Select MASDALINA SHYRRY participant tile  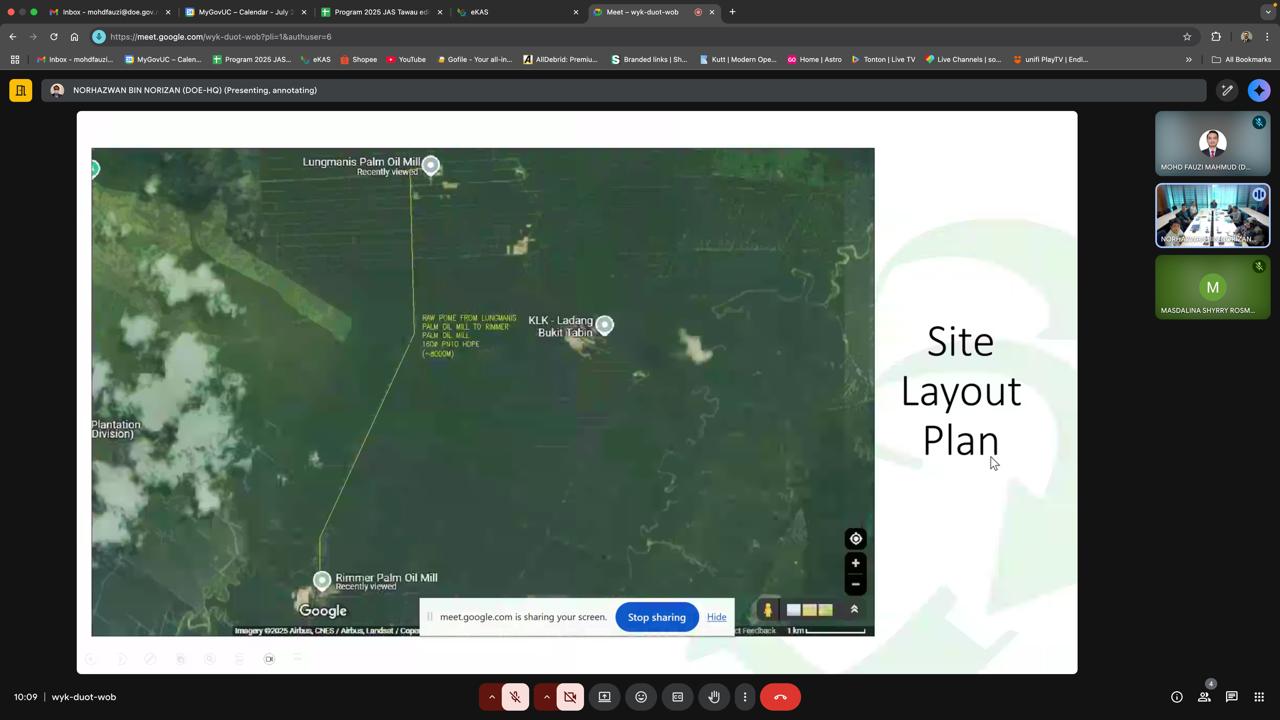tap(1212, 287)
